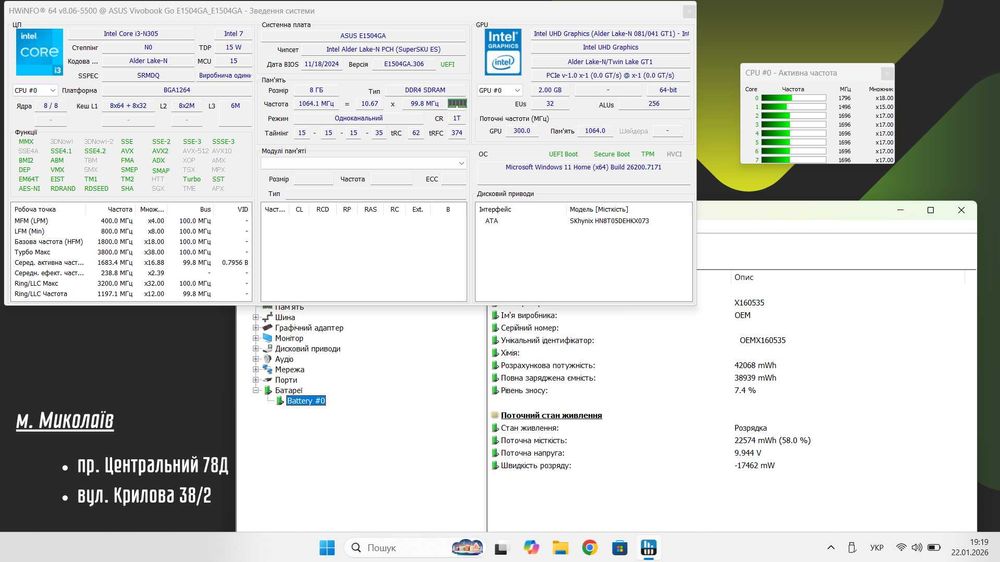The height and width of the screenshot is (562, 1000).
Task: Select the Порти node icon in the tree
Action: tap(268, 380)
